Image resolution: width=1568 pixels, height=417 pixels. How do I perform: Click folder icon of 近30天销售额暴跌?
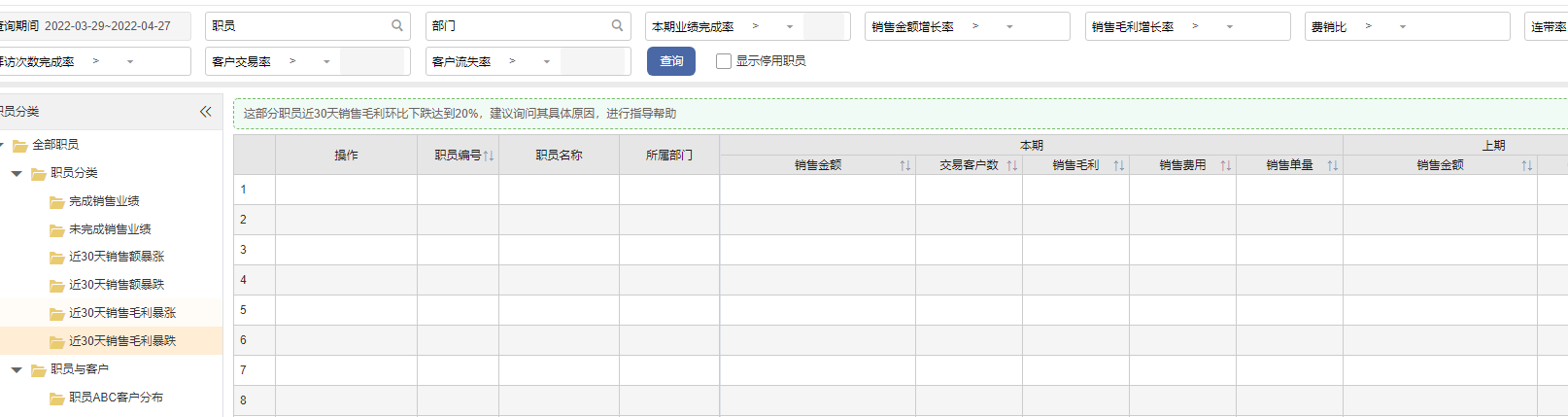[57, 286]
